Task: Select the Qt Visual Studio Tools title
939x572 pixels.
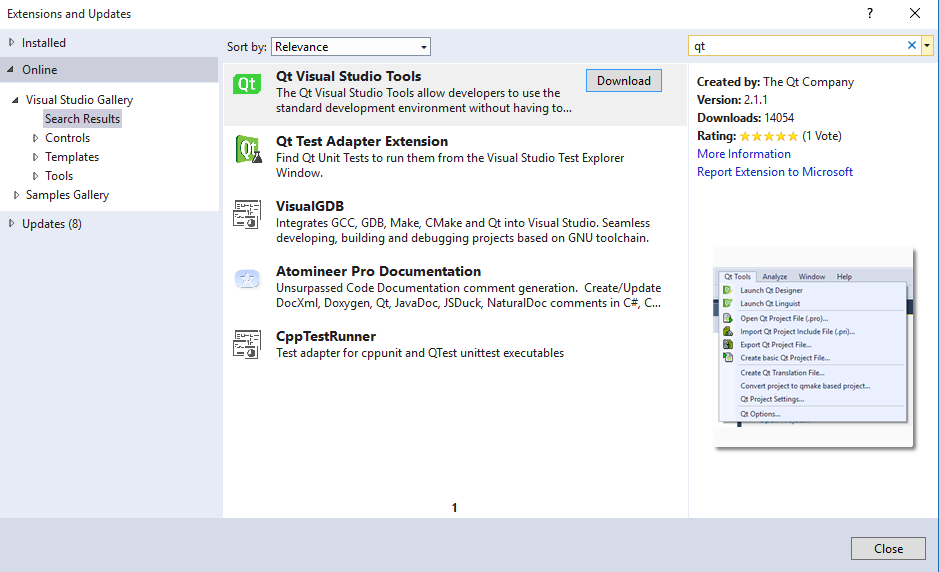Action: point(349,76)
